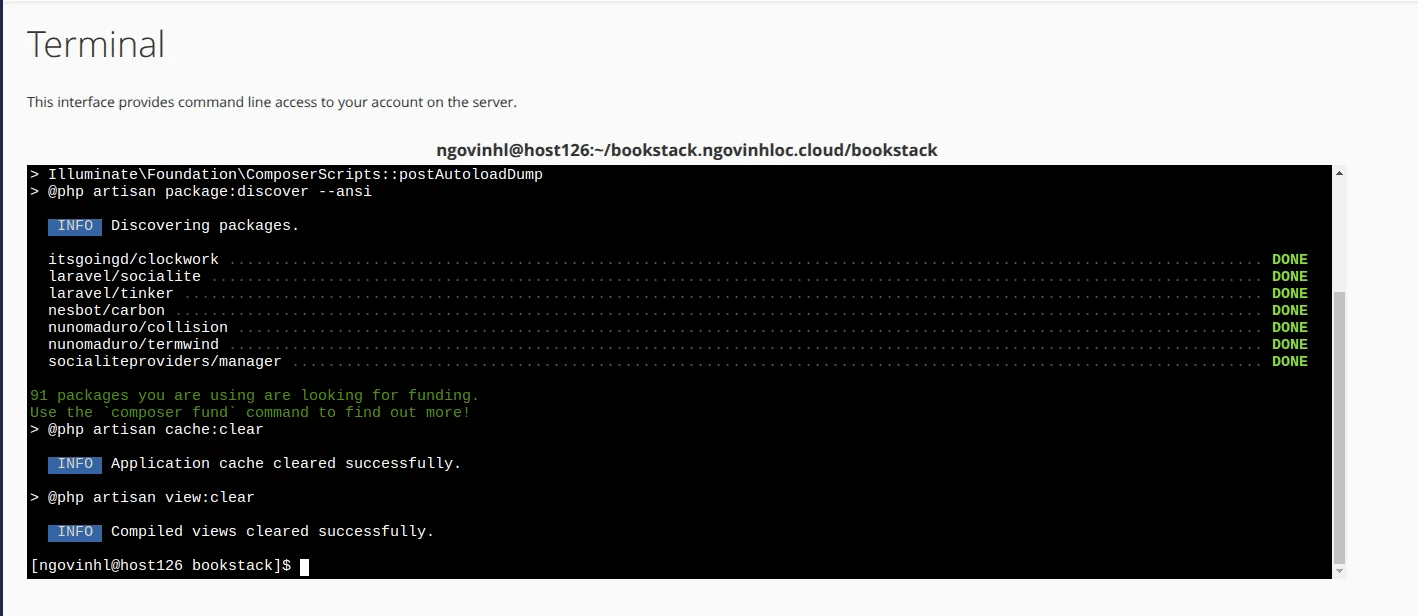1418x616 pixels.
Task: Click the Terminal page heading
Action: [96, 43]
